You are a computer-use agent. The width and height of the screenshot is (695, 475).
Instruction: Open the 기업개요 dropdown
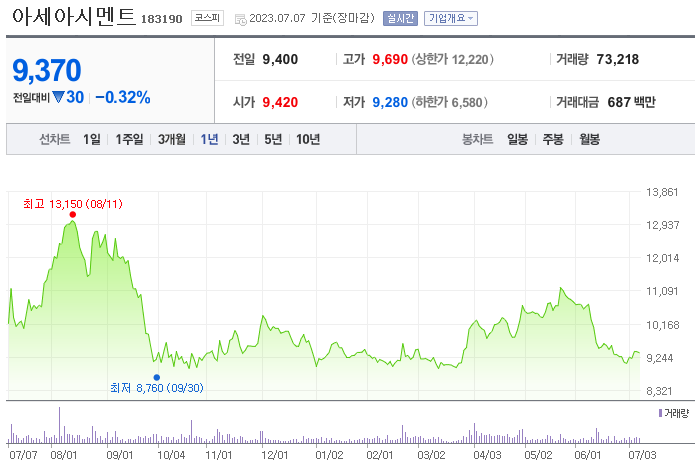click(451, 18)
